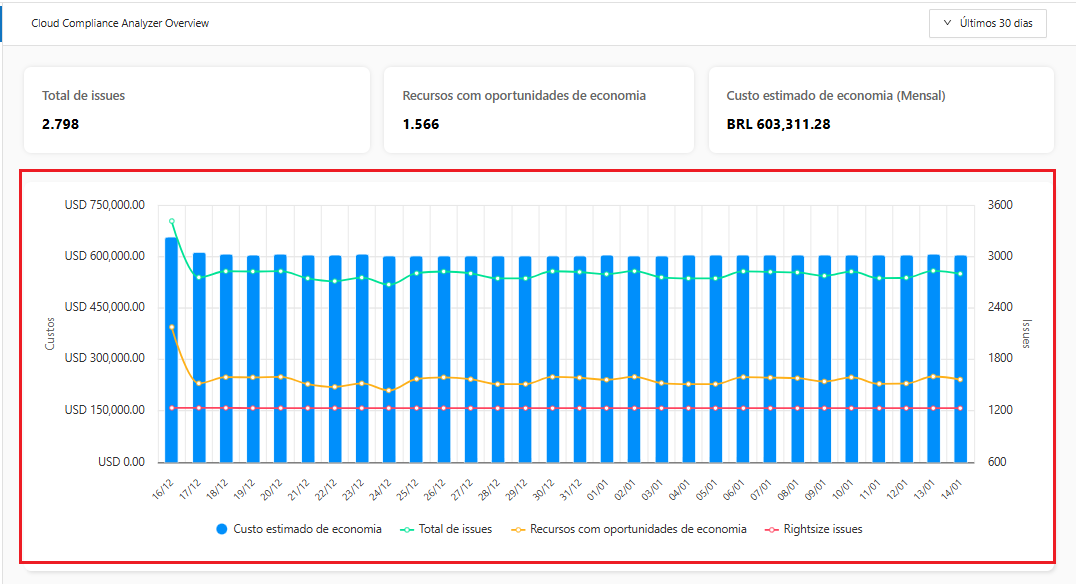
Task: Click the green data point at 24/12
Action: pos(389,285)
